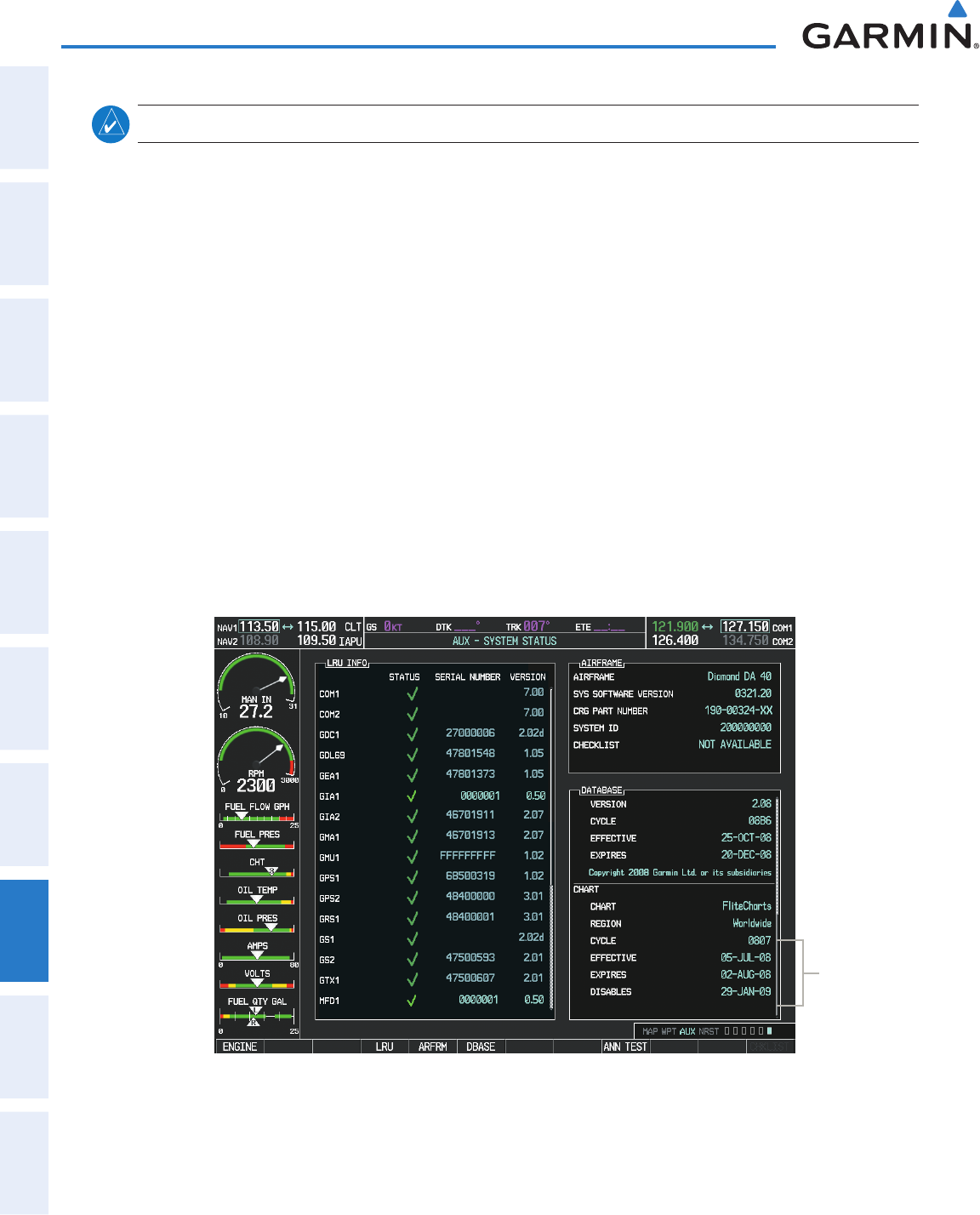The width and height of the screenshot is (980, 1215).
Task: Click the FUEL FLOW GPH indicator bar
Action: tap(258, 818)
